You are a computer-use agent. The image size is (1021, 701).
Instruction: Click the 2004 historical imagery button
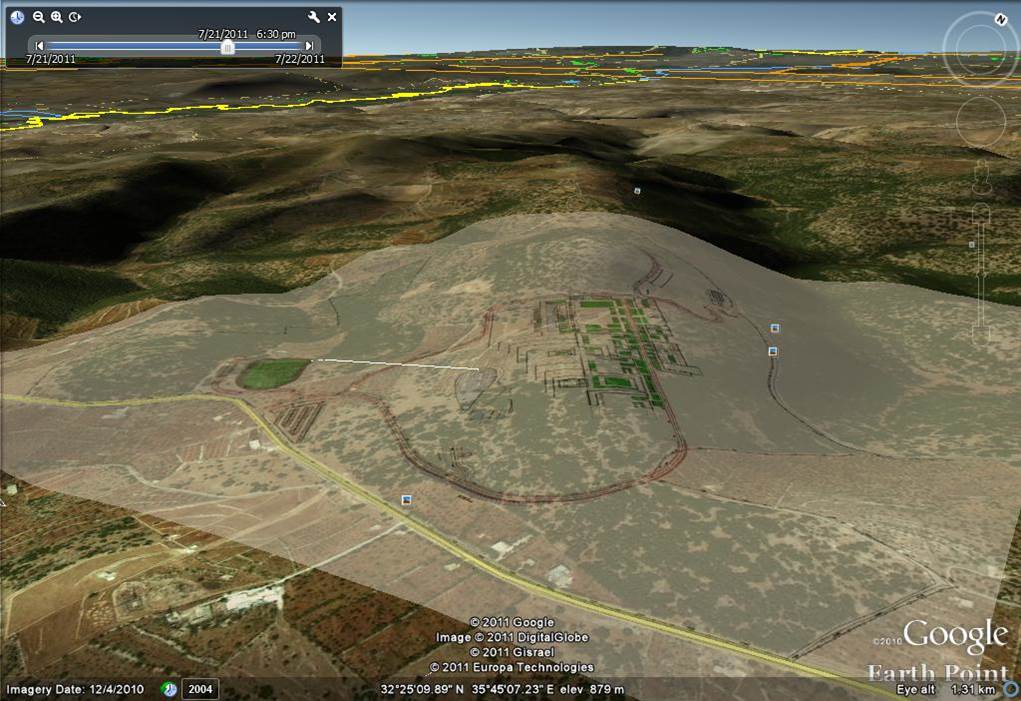click(x=200, y=689)
